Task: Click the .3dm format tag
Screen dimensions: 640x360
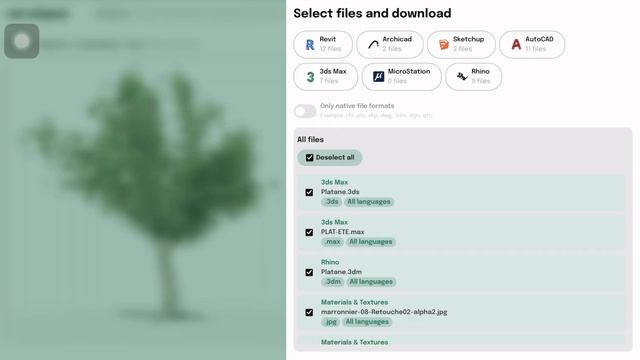Action: [333, 282]
